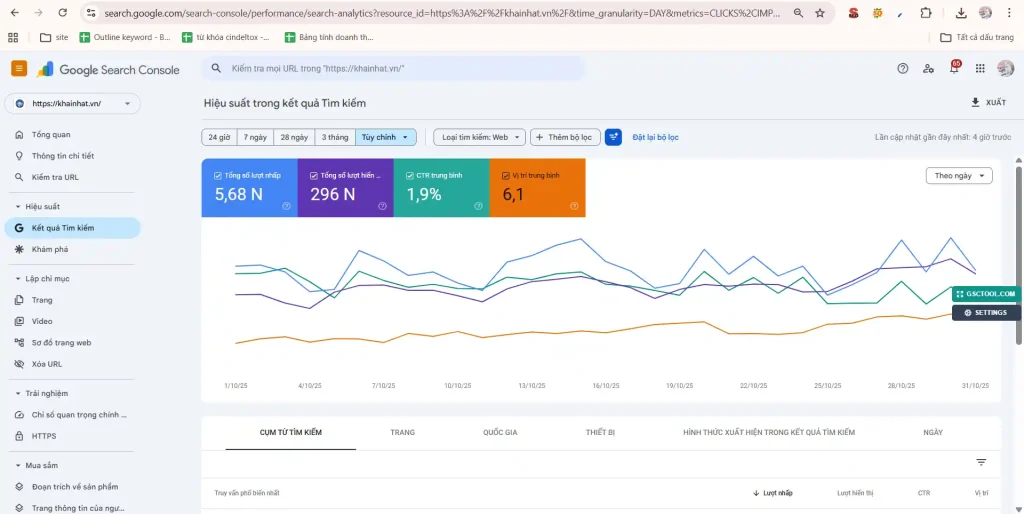Switch to the THIẾT BỊ tab
Viewport: 1024px width, 514px height.
pyautogui.click(x=600, y=432)
